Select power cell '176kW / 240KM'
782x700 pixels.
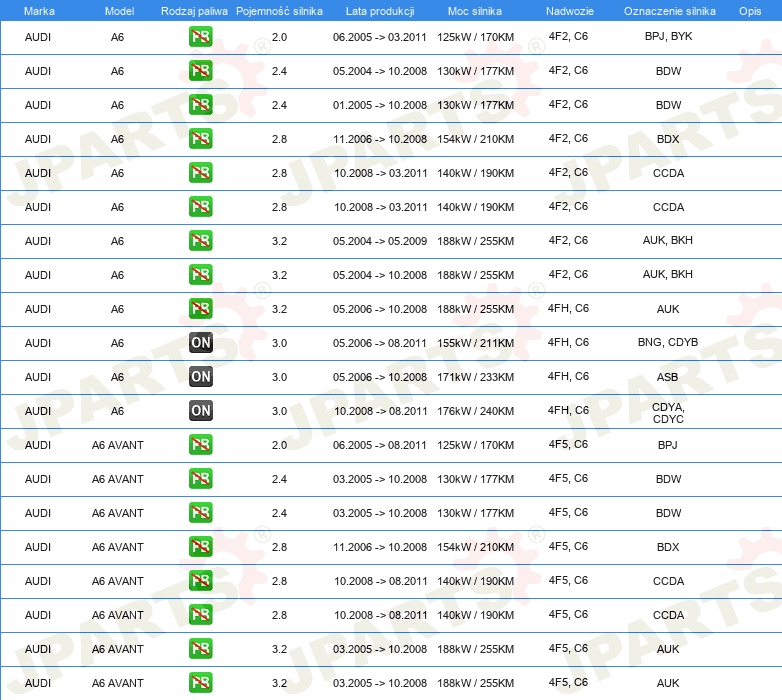tap(475, 411)
